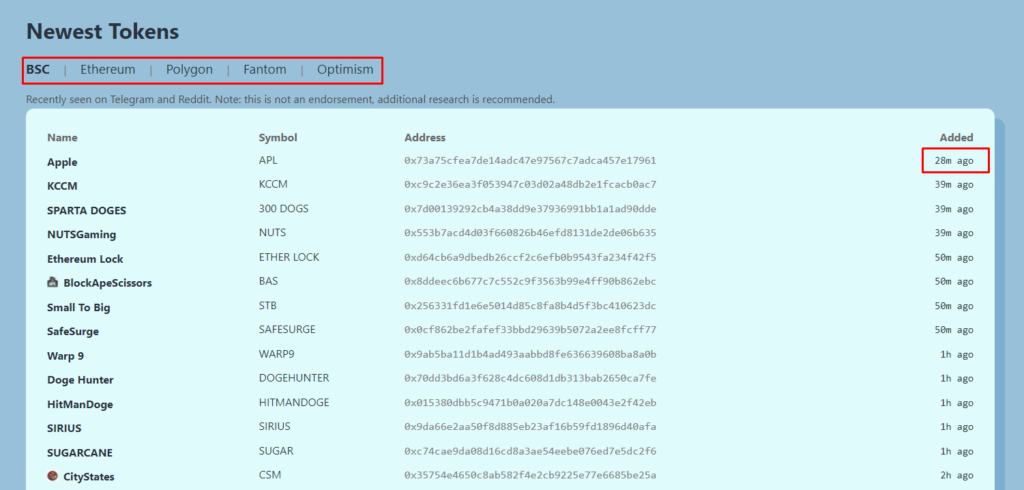Click the Address column header
The image size is (1024, 490).
424,138
